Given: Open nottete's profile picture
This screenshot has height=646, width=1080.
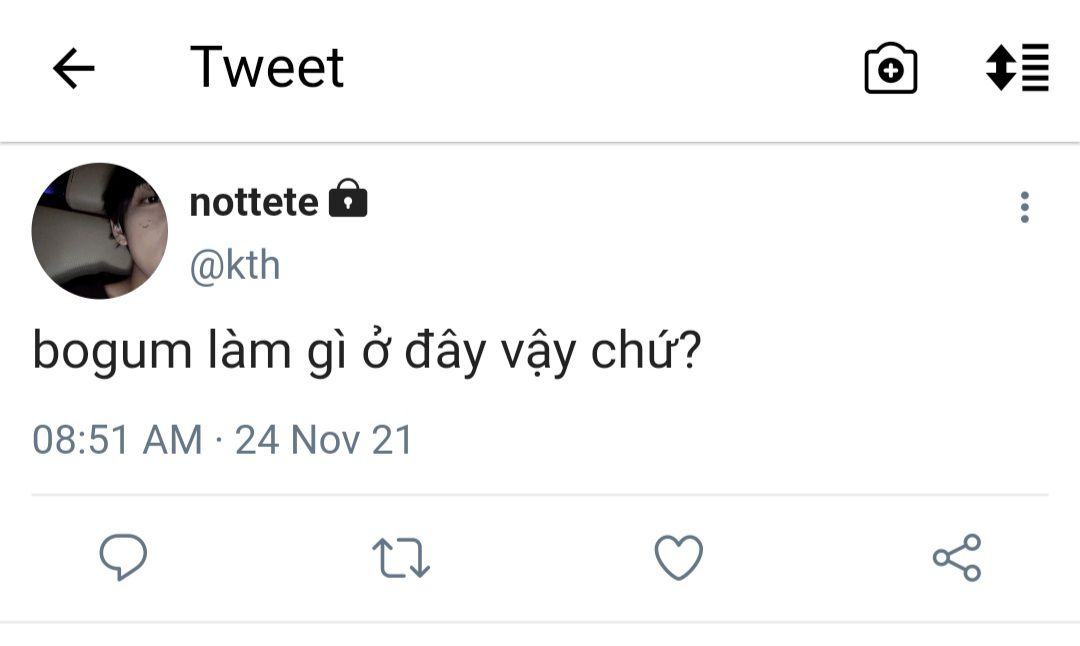Looking at the screenshot, I should click(x=100, y=231).
